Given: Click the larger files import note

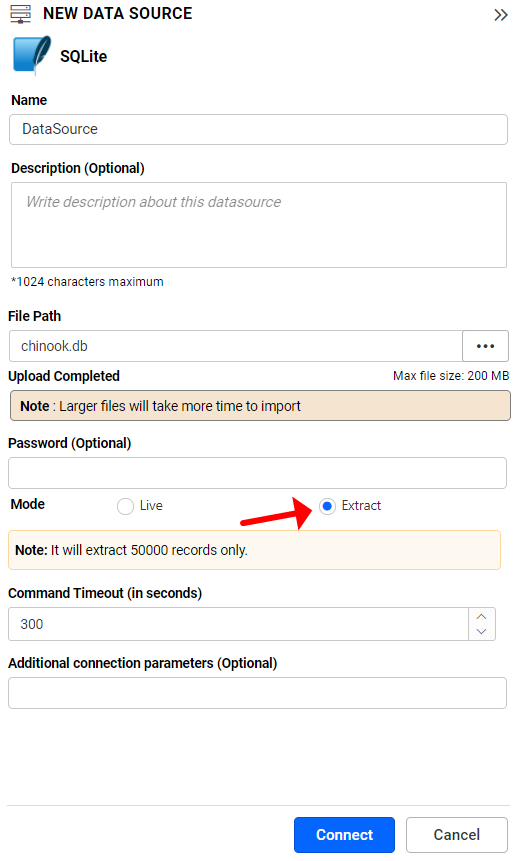Looking at the screenshot, I should point(260,406).
